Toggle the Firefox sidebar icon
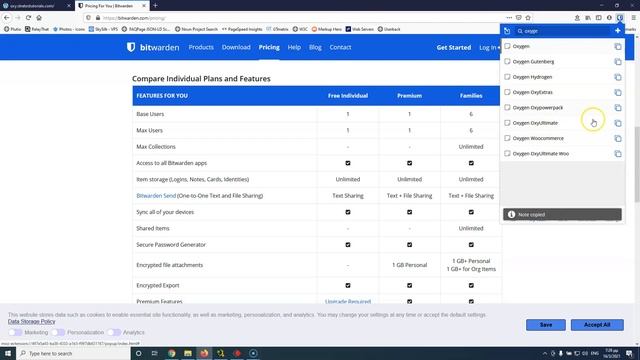 598,18
